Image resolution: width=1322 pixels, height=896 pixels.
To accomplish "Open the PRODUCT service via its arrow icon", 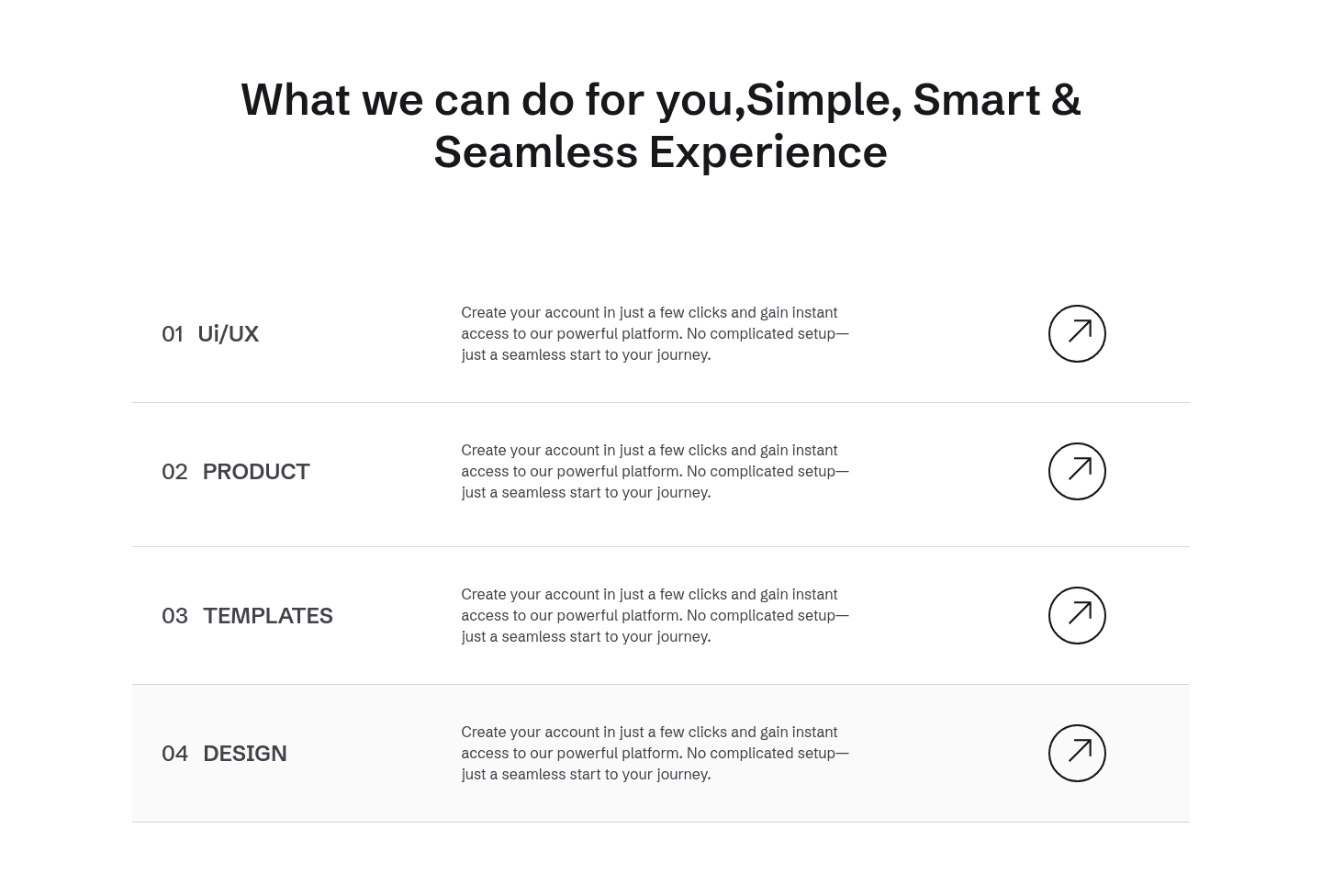I will click(x=1077, y=471).
